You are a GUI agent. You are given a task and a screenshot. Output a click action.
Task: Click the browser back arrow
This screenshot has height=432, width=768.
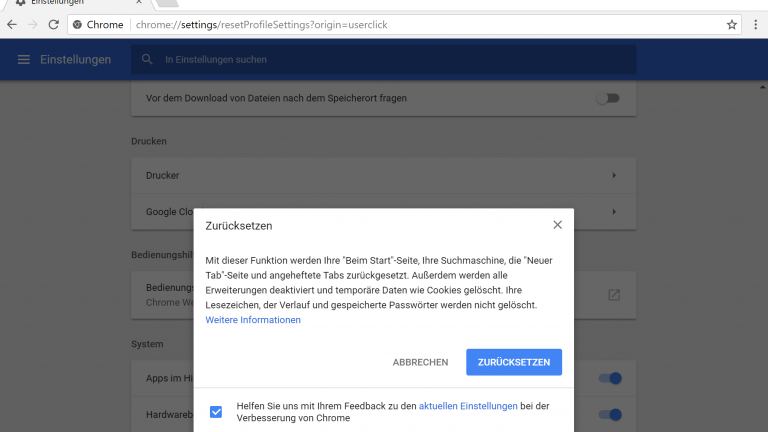12,24
